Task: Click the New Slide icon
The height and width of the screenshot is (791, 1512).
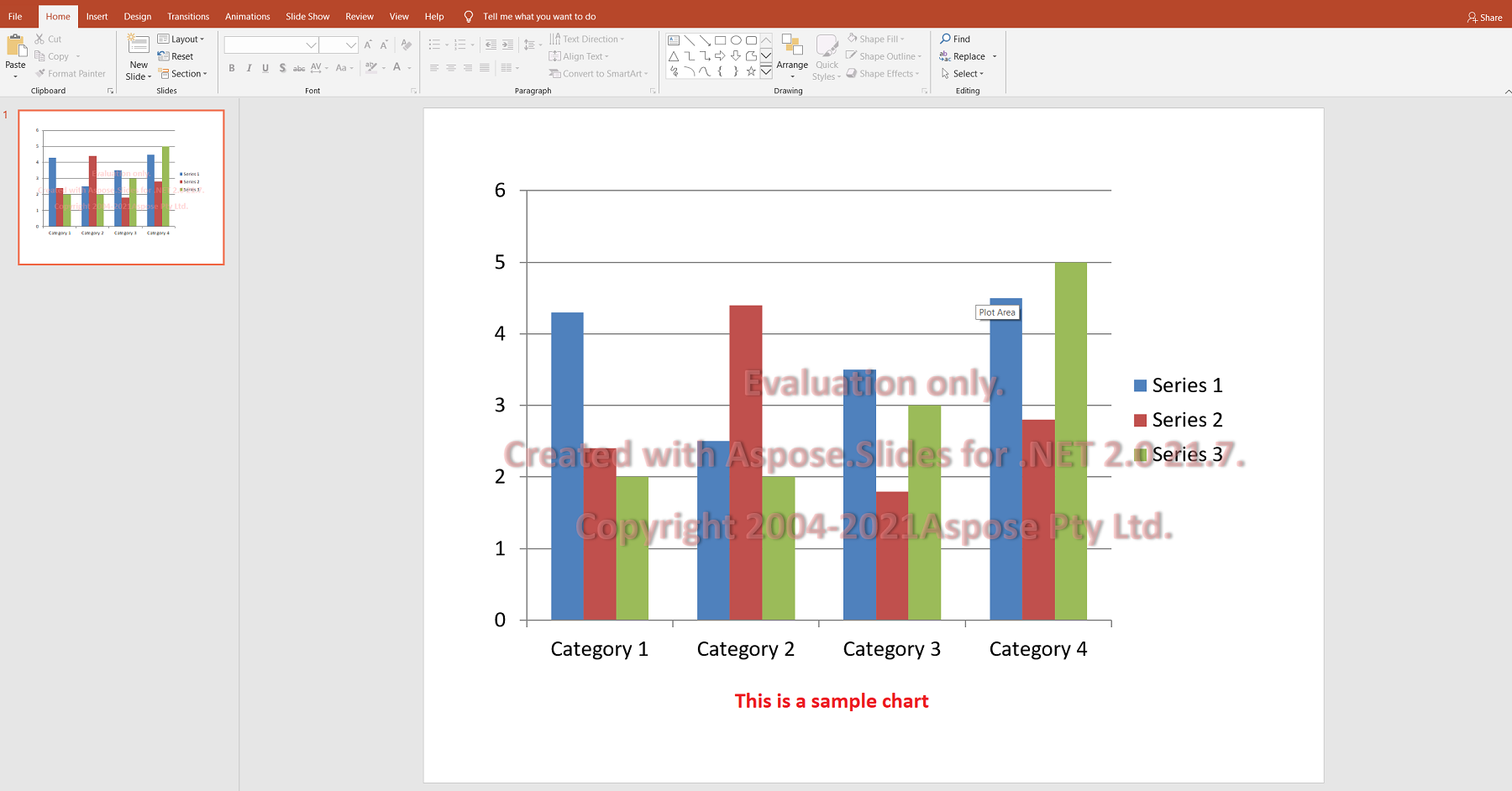Action: pos(139,45)
